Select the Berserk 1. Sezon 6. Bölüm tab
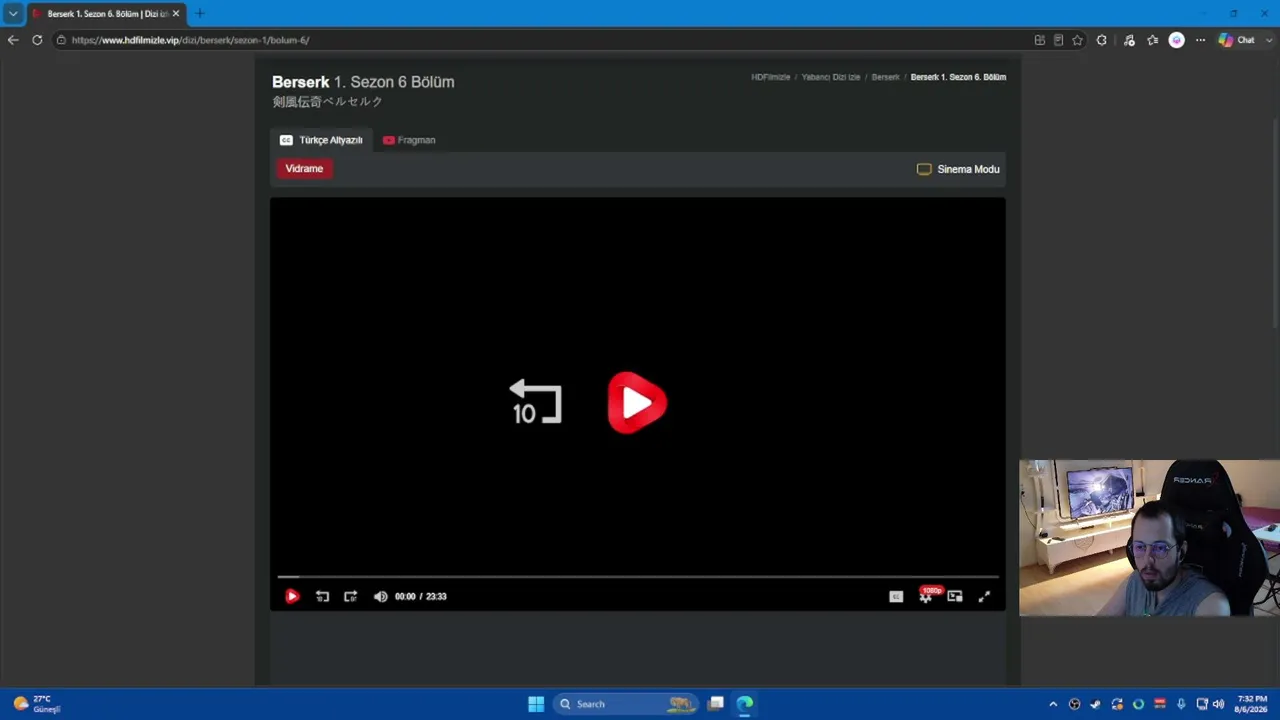The height and width of the screenshot is (720, 1280). coord(106,14)
